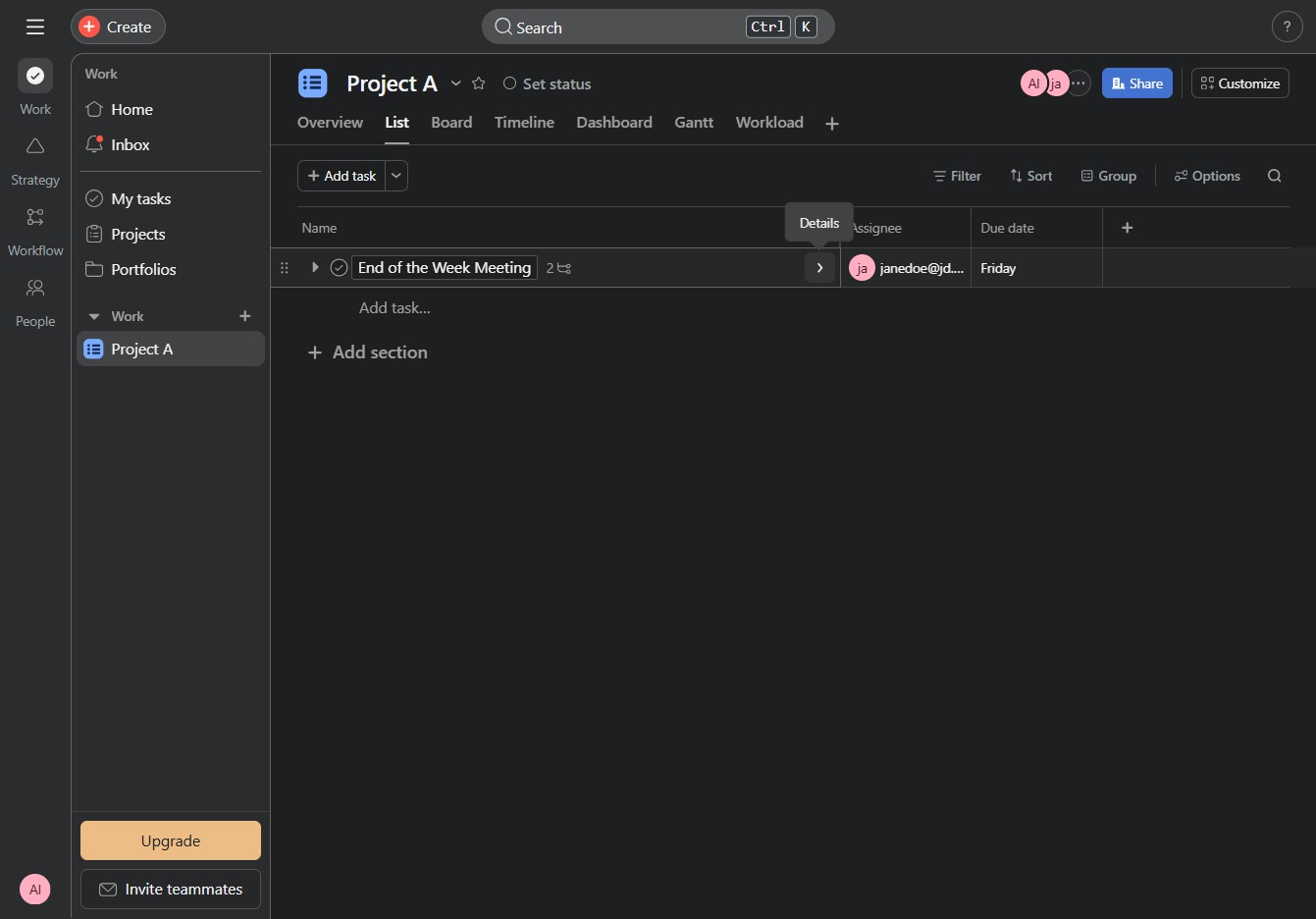Open the Group option
This screenshot has height=919, width=1316.
click(x=1109, y=176)
